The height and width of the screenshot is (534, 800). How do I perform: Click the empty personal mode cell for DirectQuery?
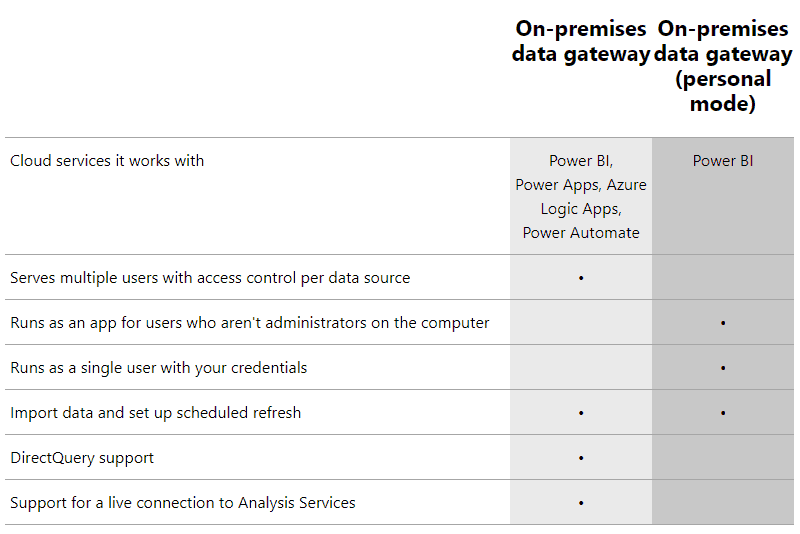[x=723, y=457]
